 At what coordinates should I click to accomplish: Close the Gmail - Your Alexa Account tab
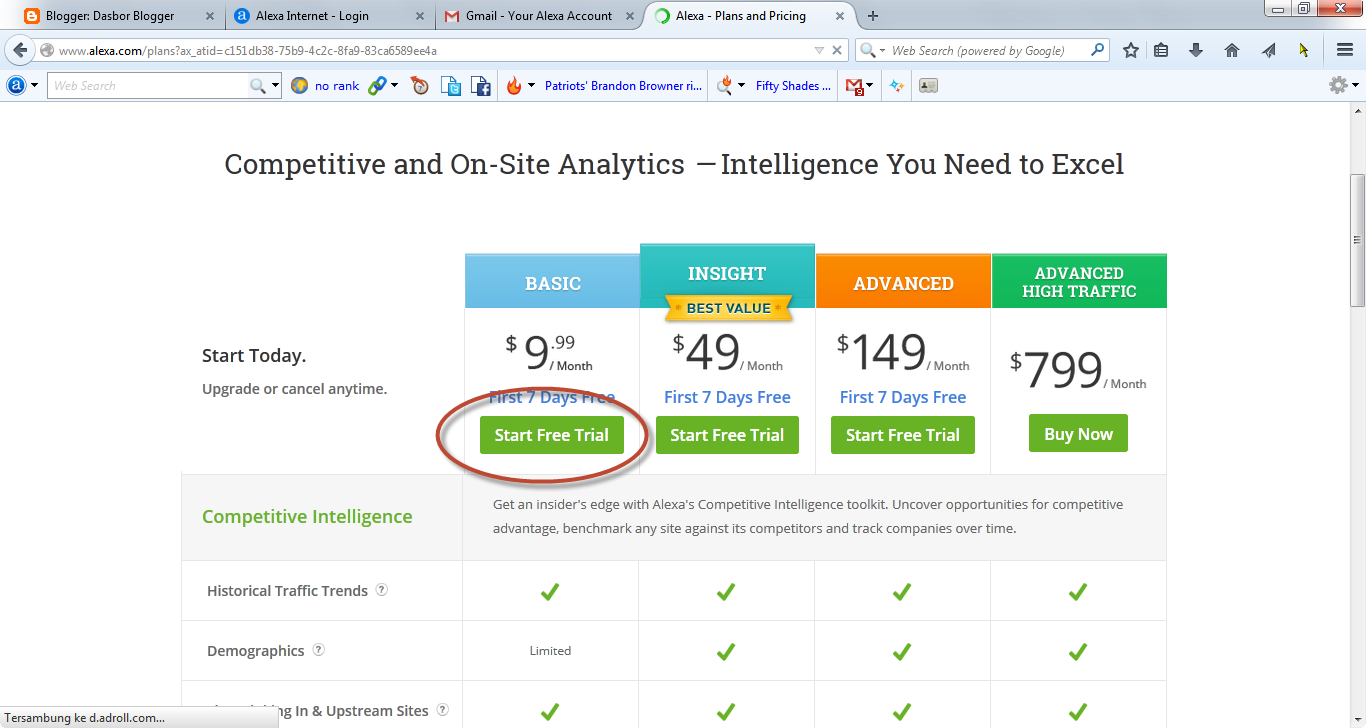coord(629,16)
